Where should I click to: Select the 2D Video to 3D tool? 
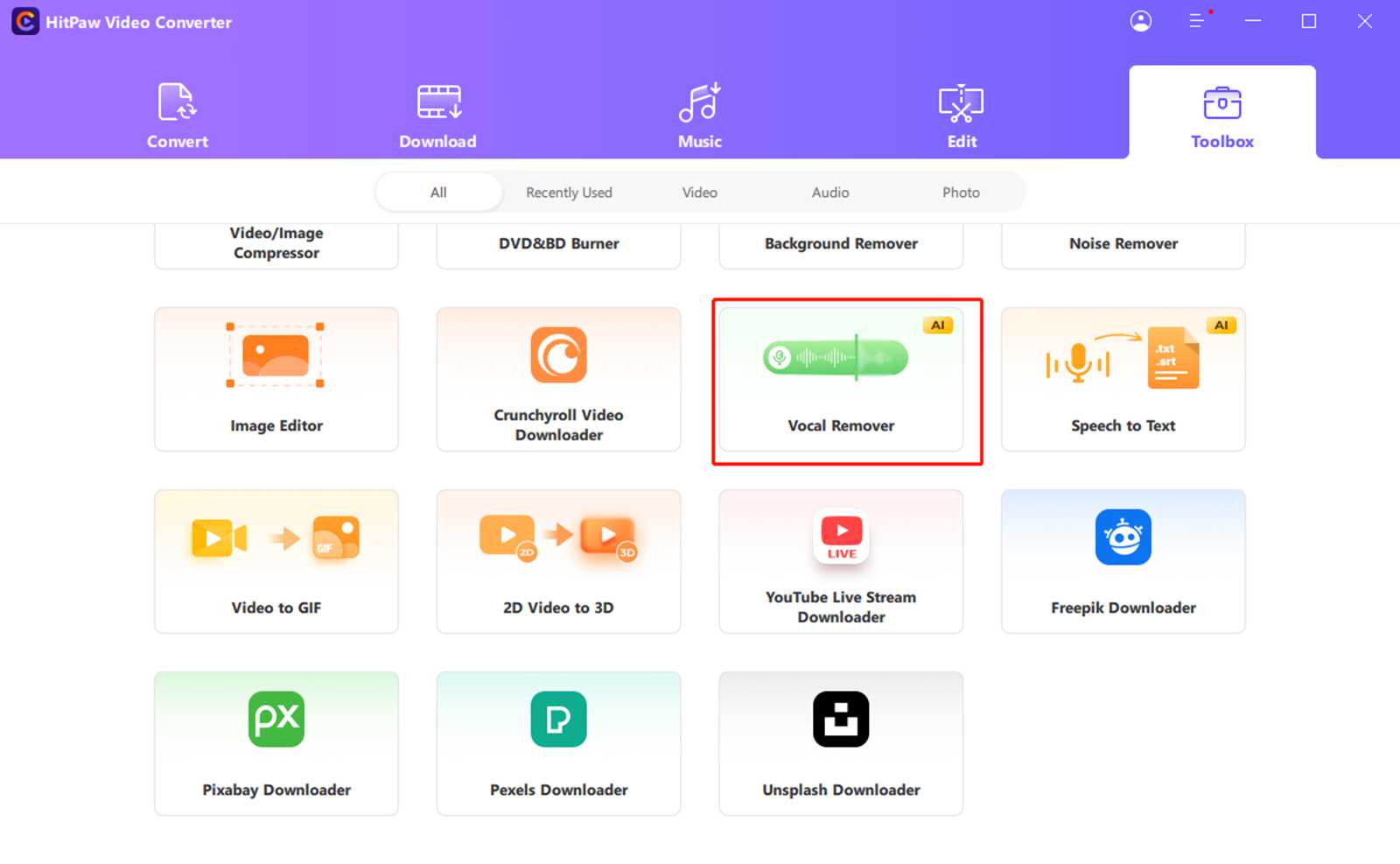[558, 561]
